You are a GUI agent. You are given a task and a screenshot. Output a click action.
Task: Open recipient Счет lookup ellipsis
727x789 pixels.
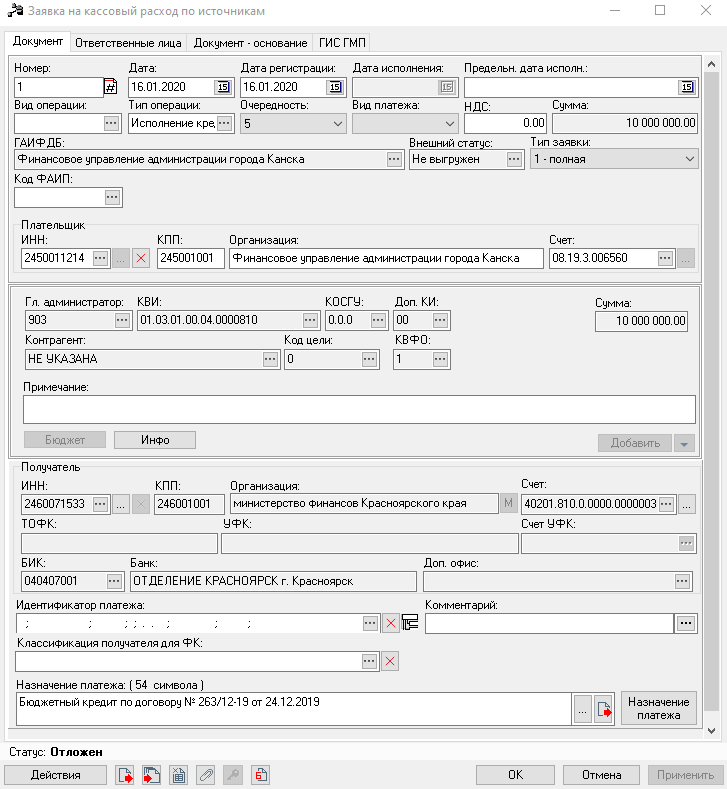pos(666,504)
